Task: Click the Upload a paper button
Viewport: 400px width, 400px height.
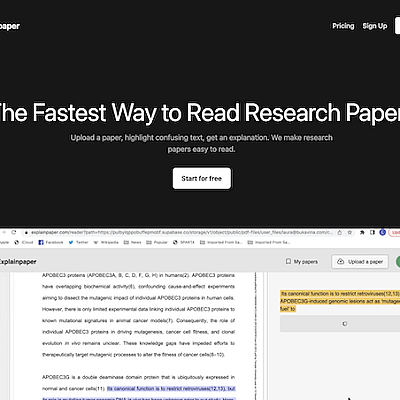Action: (360, 262)
